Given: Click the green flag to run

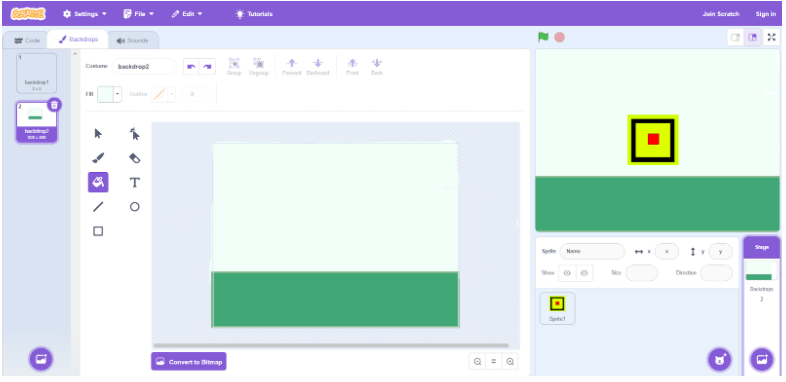Looking at the screenshot, I should pos(543,37).
